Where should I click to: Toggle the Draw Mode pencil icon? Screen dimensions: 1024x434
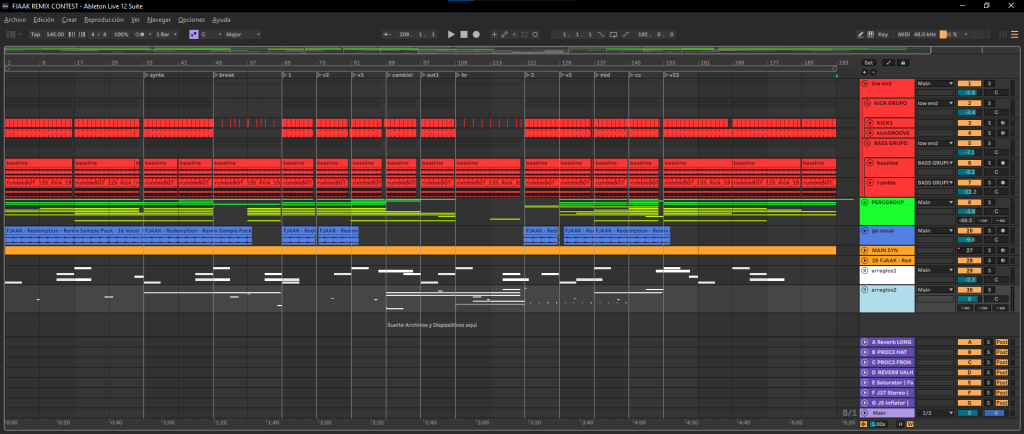861,34
